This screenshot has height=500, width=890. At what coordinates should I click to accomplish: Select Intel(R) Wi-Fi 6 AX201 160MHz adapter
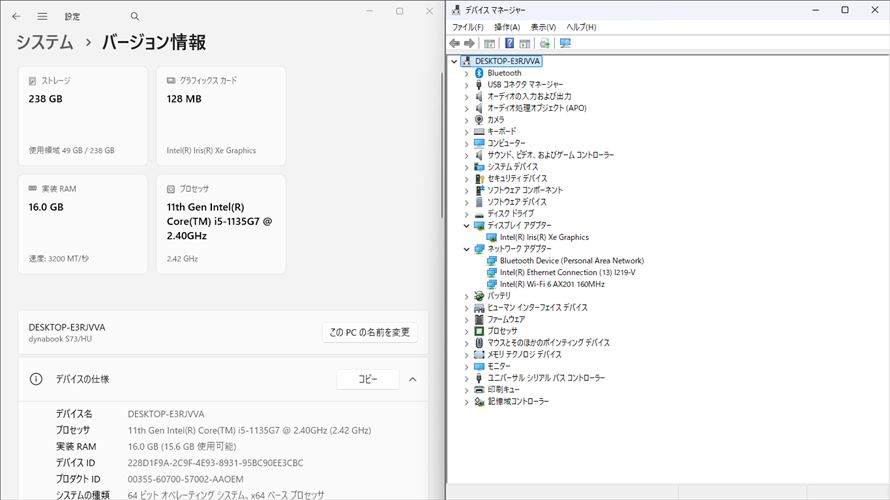tap(551, 284)
